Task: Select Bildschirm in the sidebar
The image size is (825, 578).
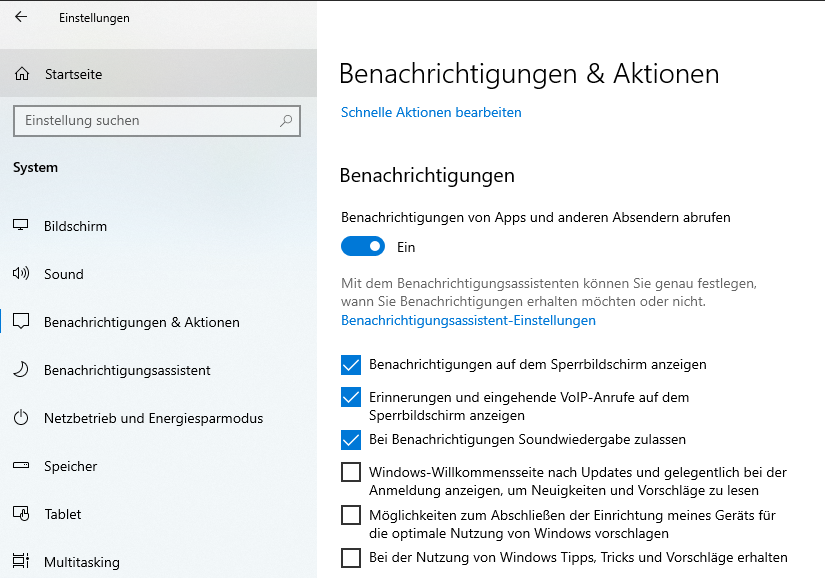Action: coord(158,226)
